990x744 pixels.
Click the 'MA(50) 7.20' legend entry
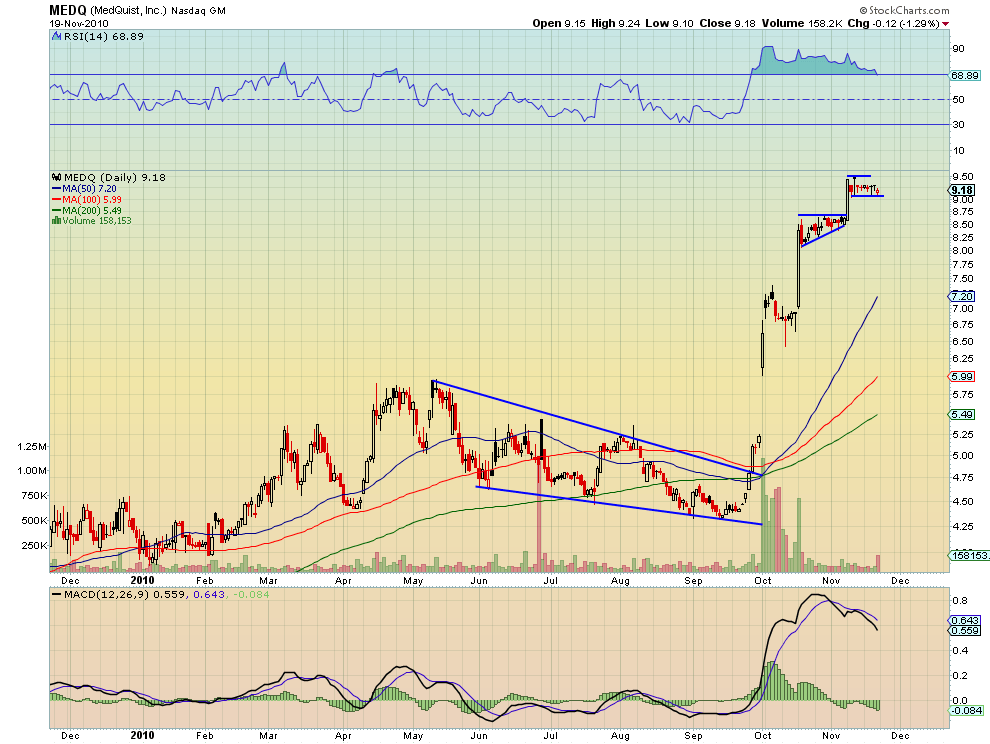[x=89, y=189]
